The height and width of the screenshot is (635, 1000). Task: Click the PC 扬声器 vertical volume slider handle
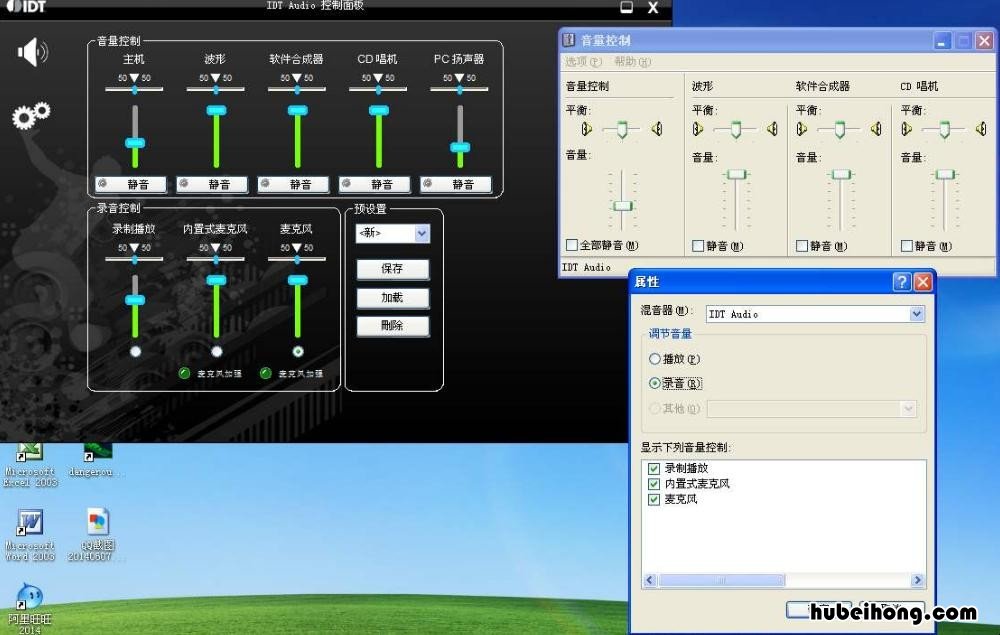click(460, 147)
